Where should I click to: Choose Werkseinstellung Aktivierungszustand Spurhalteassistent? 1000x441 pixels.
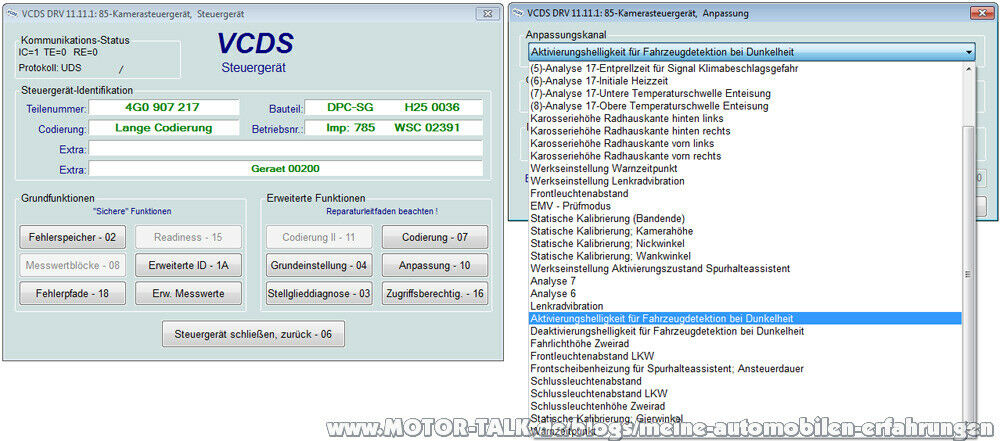pyautogui.click(x=660, y=268)
